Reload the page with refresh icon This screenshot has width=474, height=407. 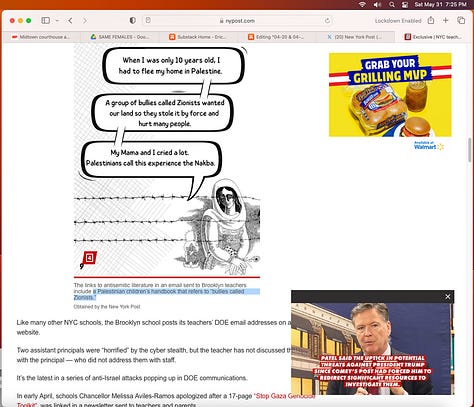pyautogui.click(x=327, y=21)
